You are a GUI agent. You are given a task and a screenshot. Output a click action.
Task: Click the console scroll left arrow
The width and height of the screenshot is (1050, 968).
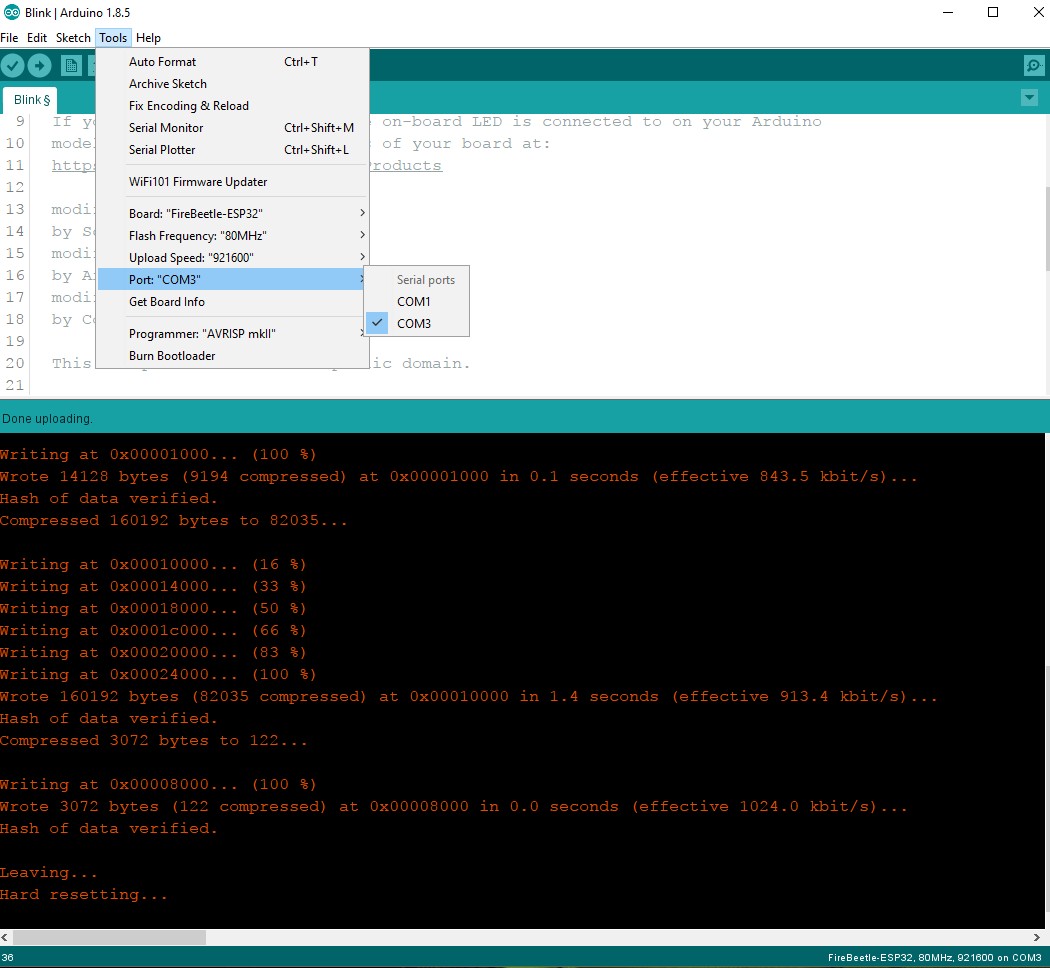point(5,937)
